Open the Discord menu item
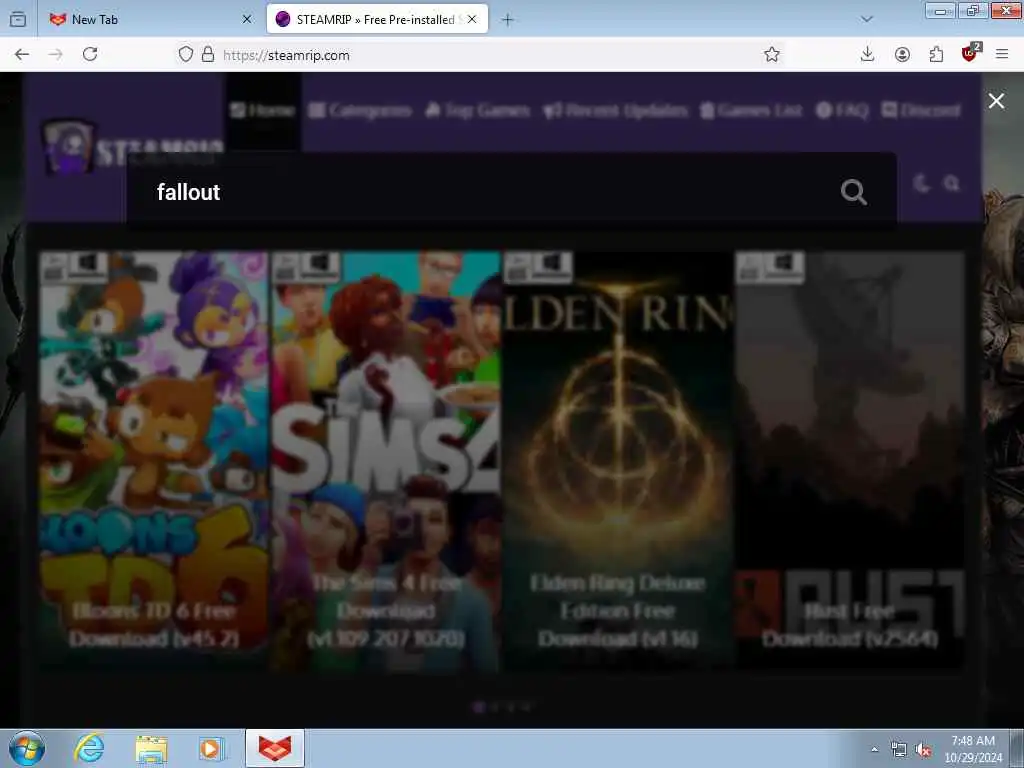1024x768 pixels. click(x=921, y=110)
